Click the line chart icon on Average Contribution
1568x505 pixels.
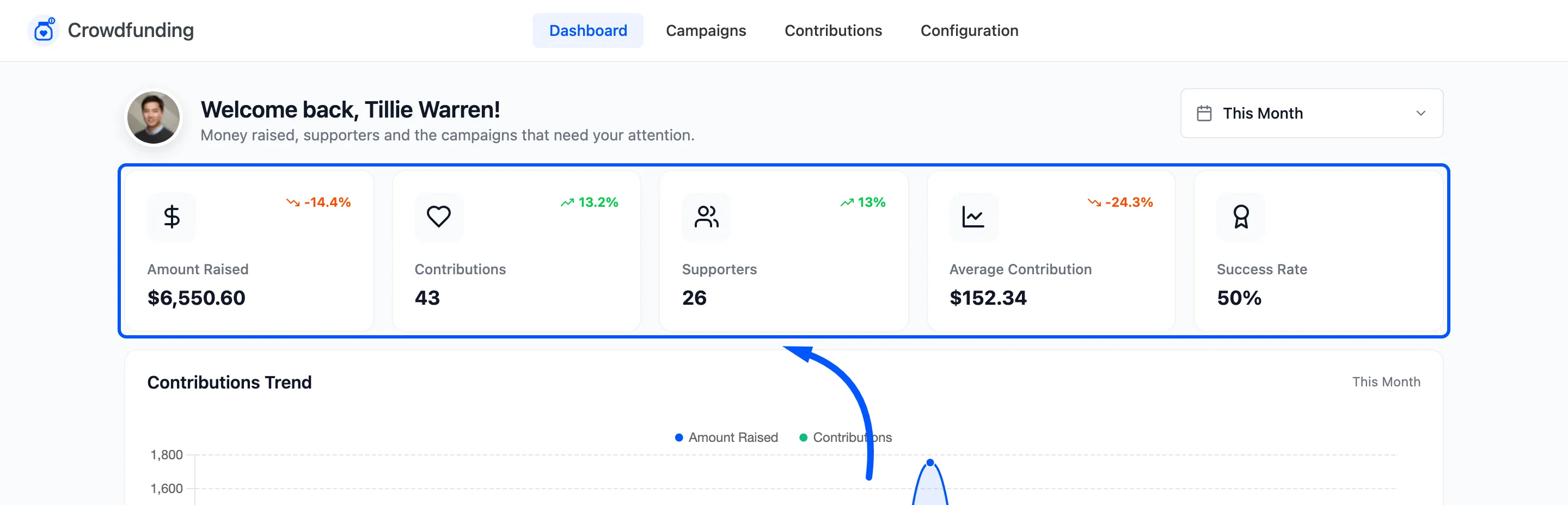[x=973, y=217]
